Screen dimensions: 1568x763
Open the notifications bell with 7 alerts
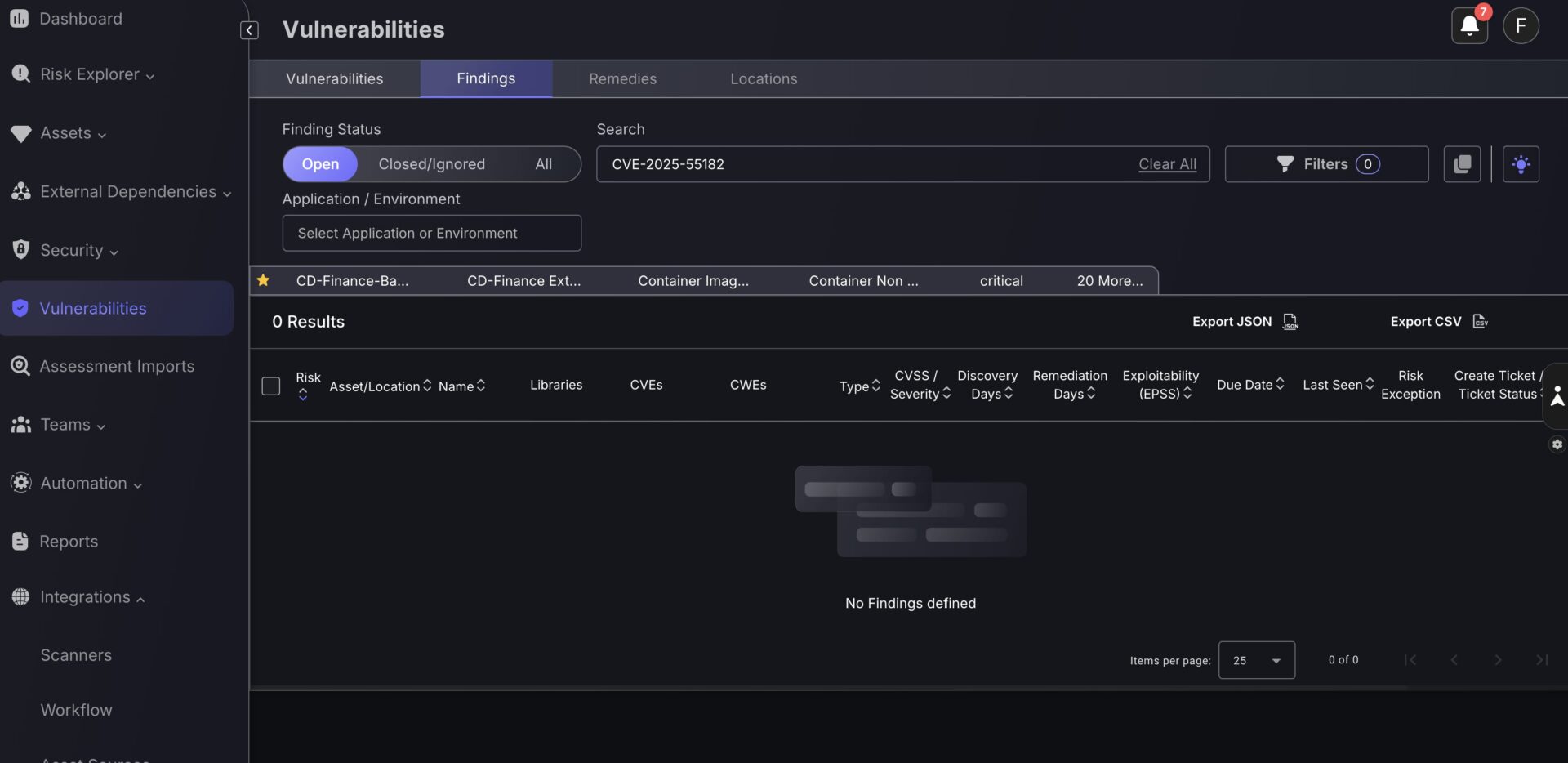1468,25
